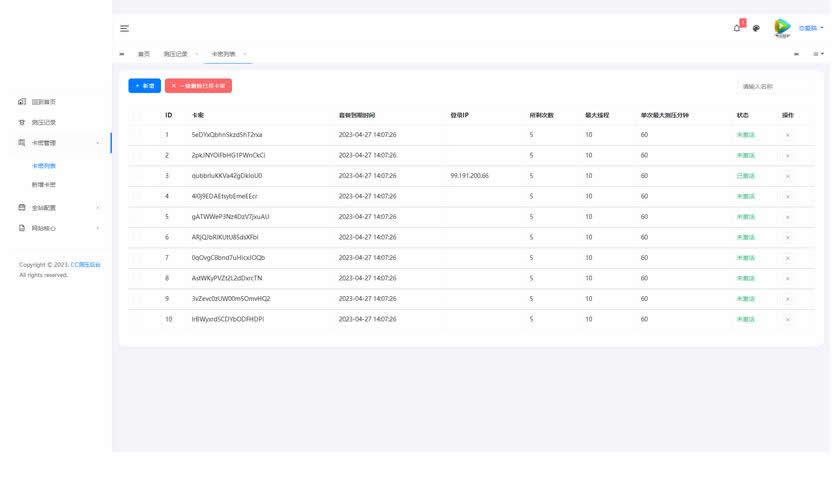Open the notification bell
835x488 pixels.
[x=737, y=28]
